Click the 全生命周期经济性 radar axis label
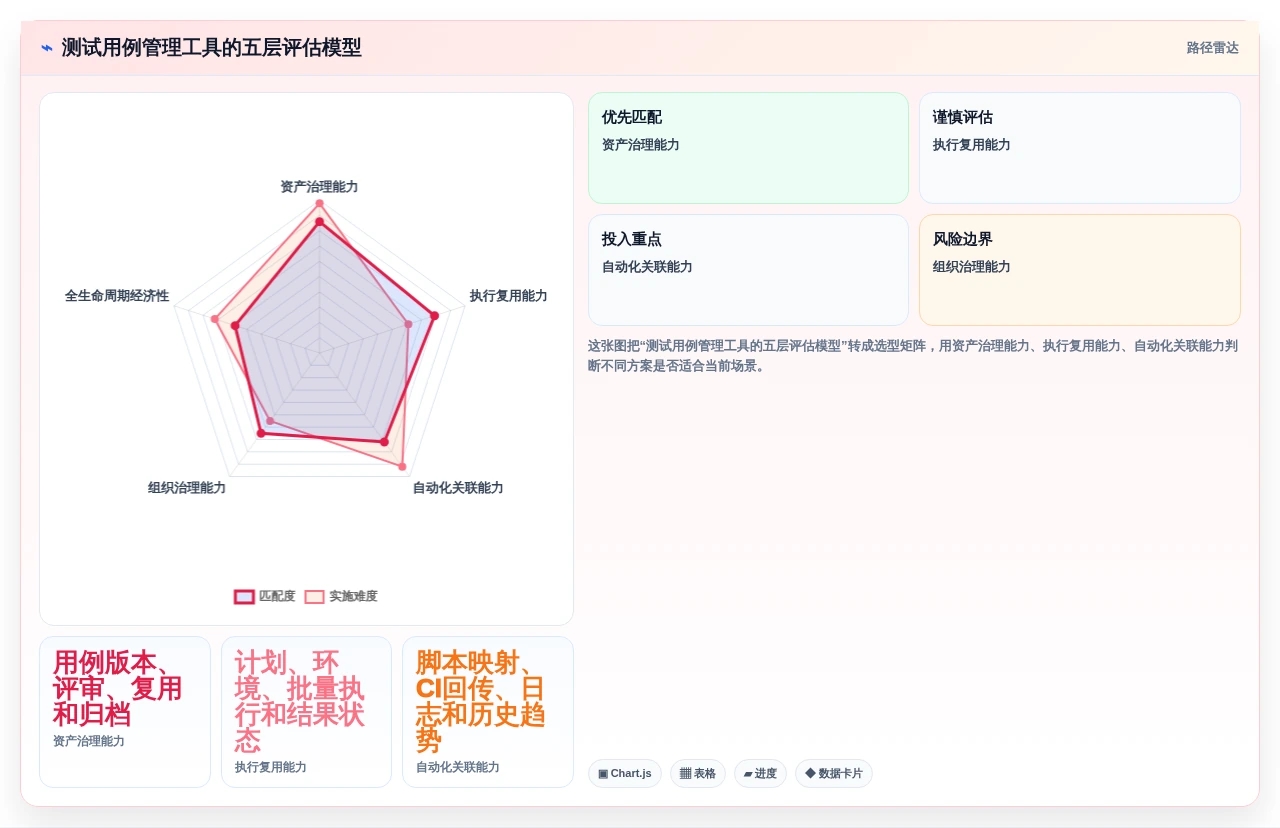The width and height of the screenshot is (1280, 828). 117,296
